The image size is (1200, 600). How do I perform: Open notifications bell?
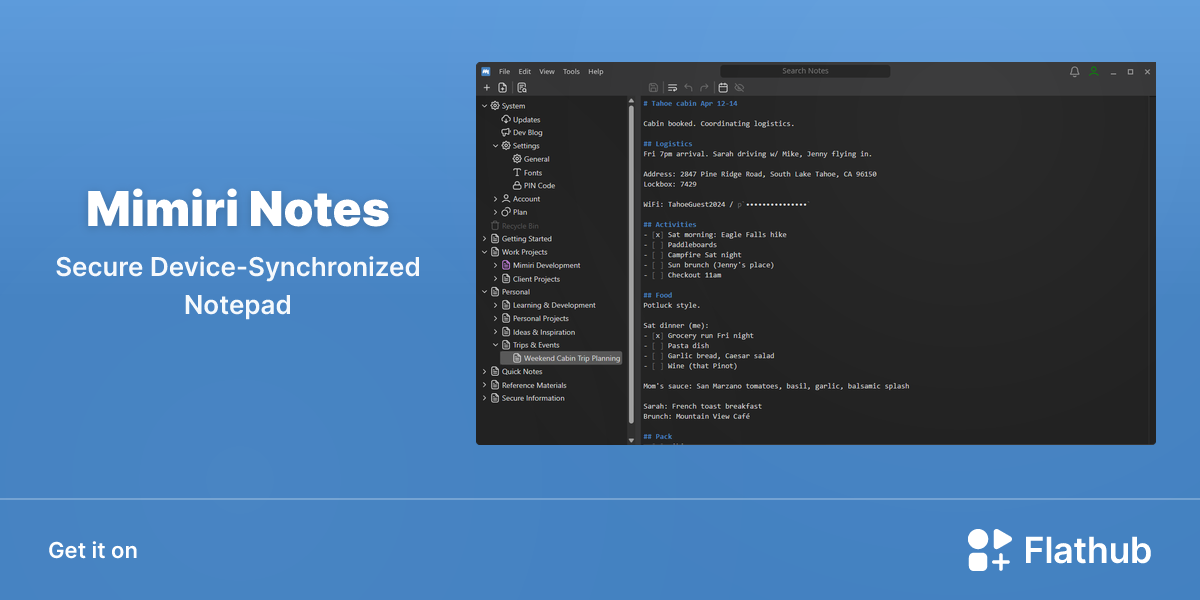[1075, 72]
